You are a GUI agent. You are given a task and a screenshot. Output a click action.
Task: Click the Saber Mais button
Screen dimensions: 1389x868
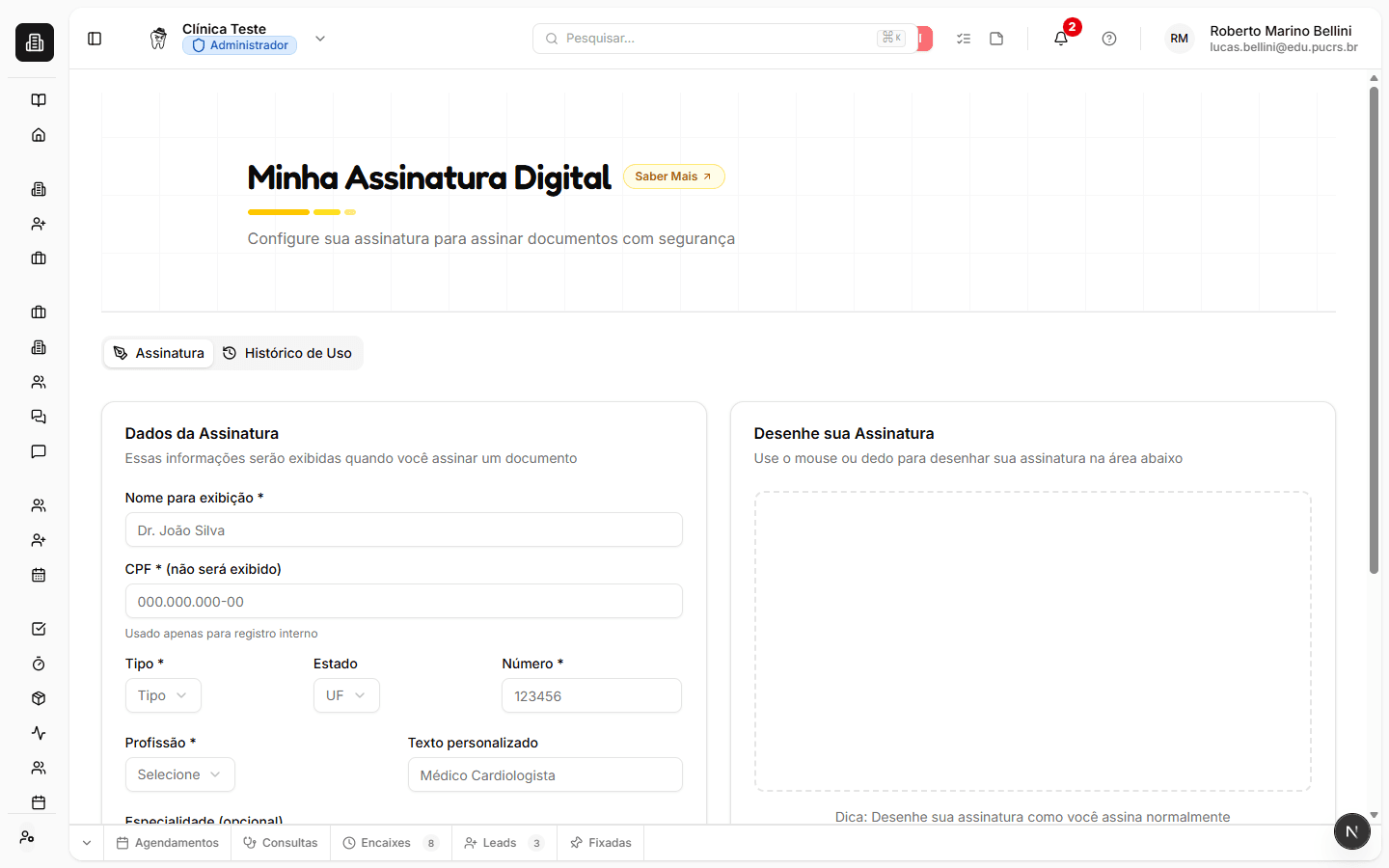click(x=673, y=176)
